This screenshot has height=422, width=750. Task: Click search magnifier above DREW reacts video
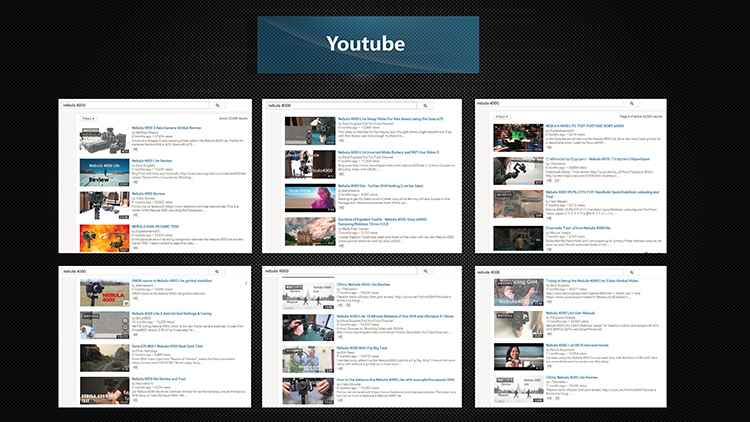click(217, 271)
